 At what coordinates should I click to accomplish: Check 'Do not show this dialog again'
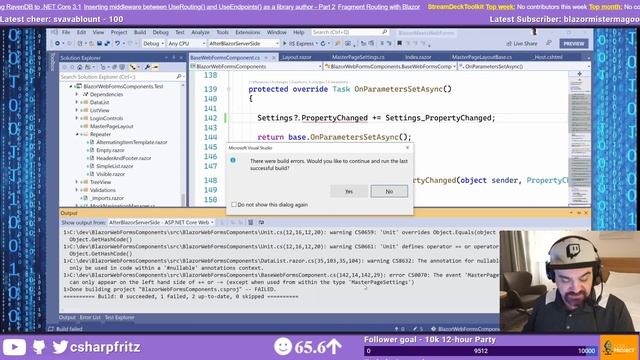[234, 204]
